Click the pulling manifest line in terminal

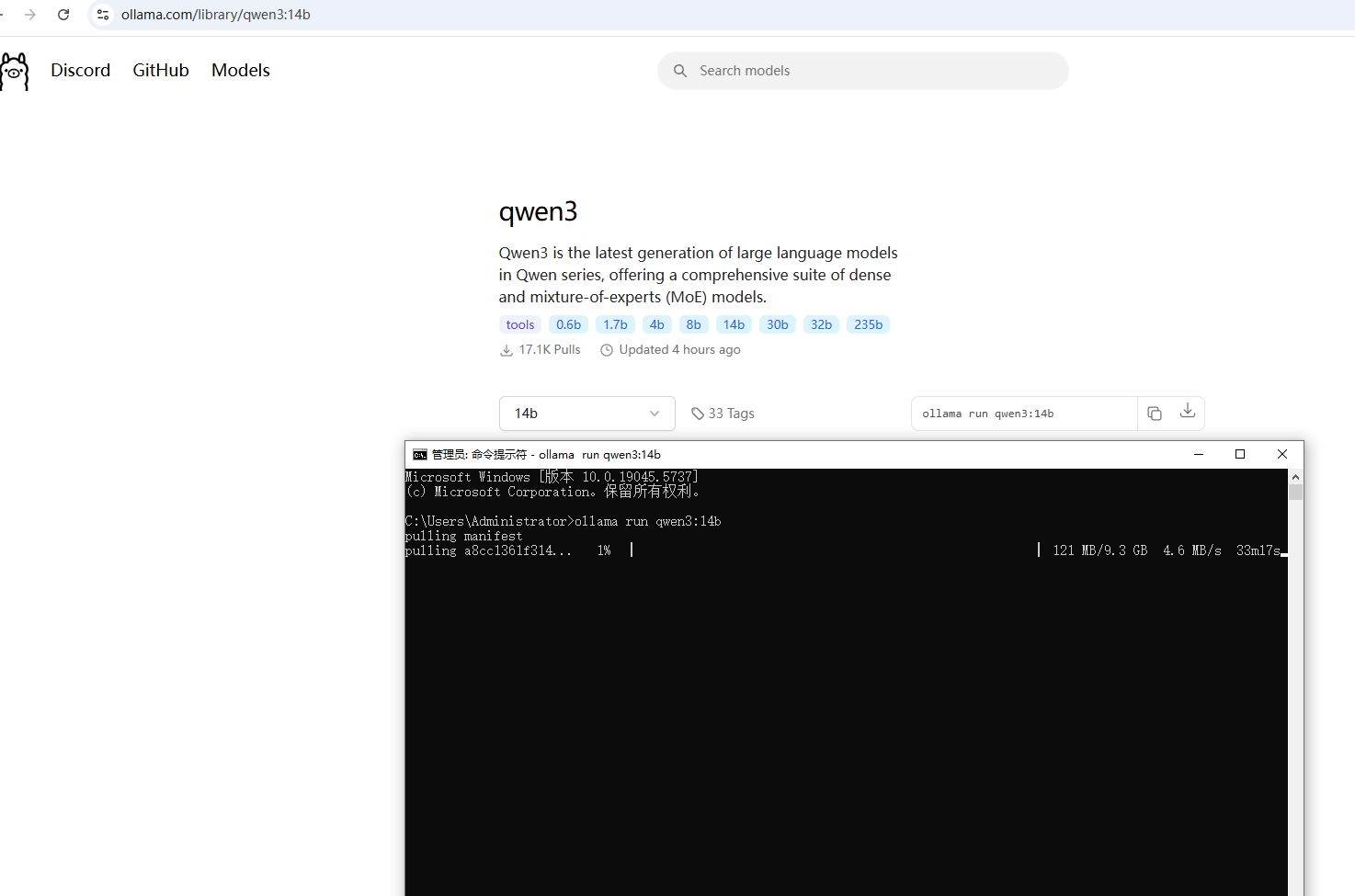tap(463, 536)
